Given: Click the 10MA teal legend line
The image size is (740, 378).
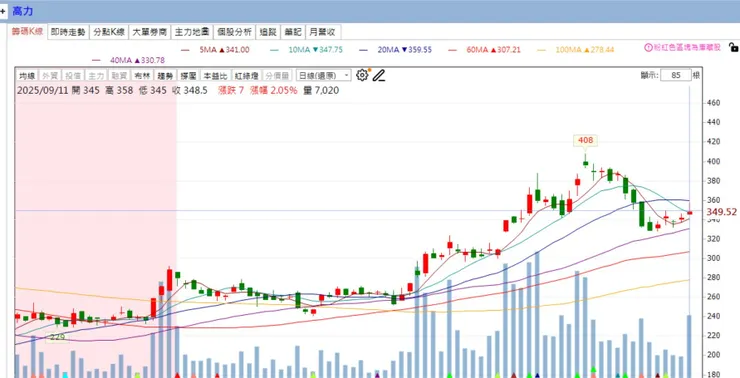Looking at the screenshot, I should coord(274,50).
